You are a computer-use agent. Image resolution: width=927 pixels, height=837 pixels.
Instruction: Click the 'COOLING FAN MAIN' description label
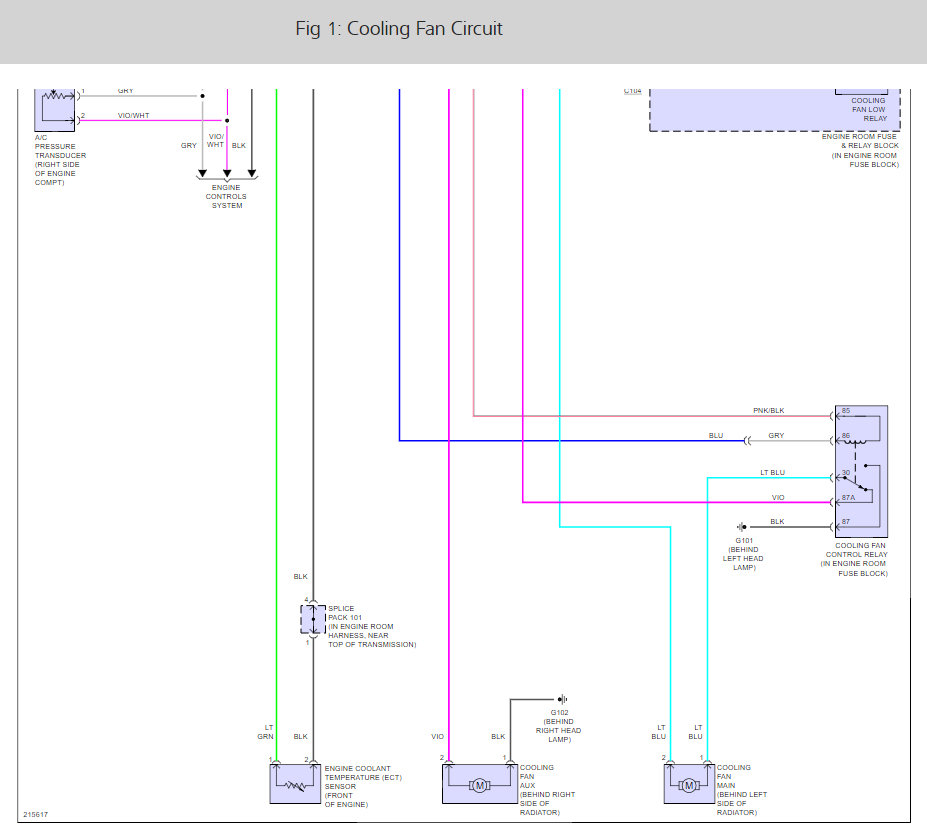coord(742,790)
